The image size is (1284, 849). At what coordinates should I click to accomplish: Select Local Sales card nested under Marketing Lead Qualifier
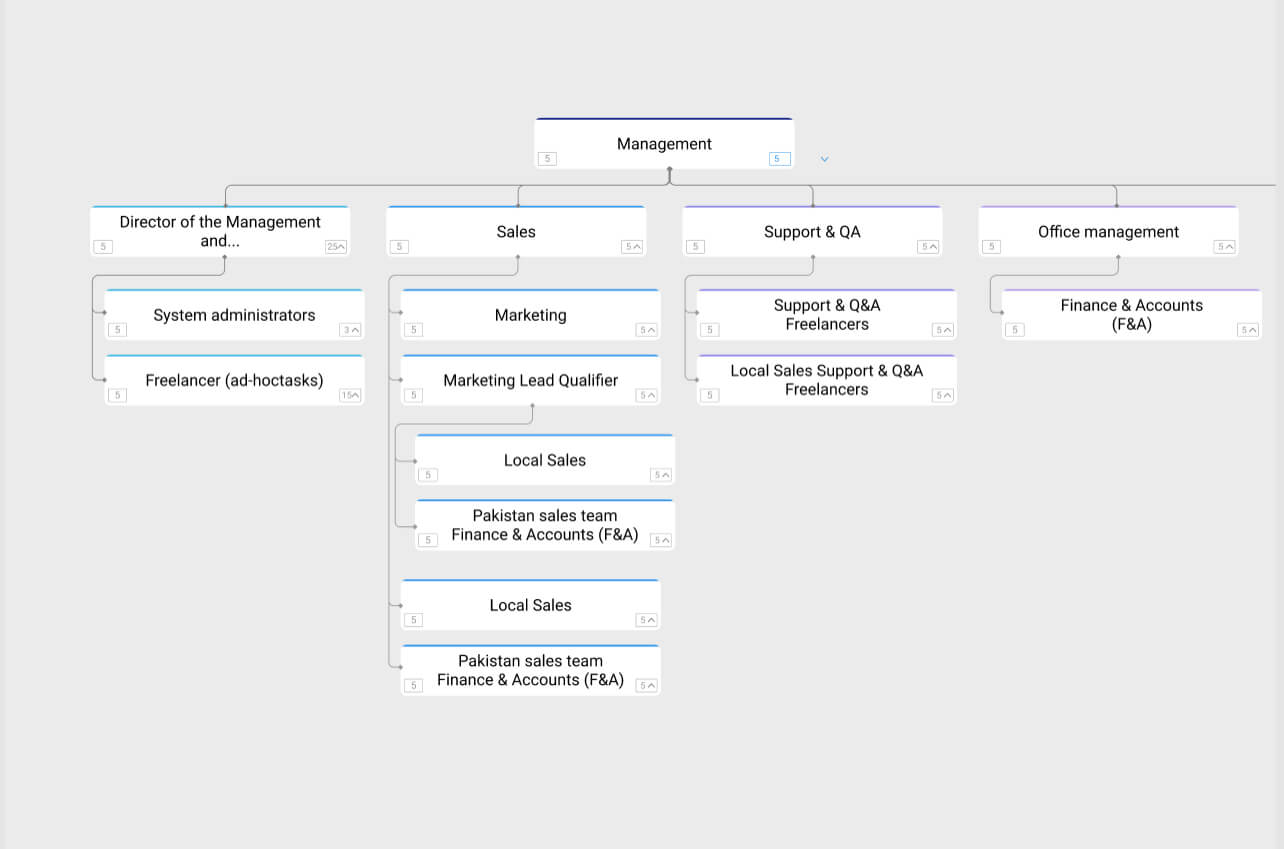545,460
